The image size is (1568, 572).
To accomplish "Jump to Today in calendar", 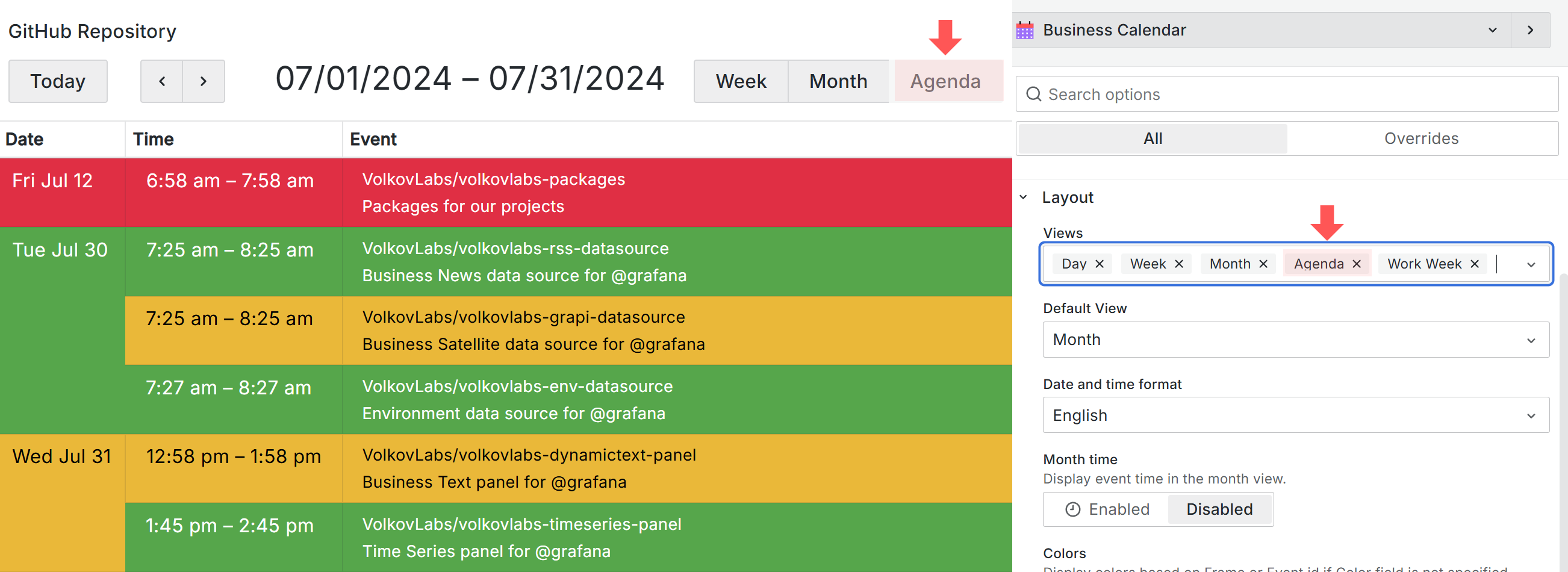I will [58, 81].
